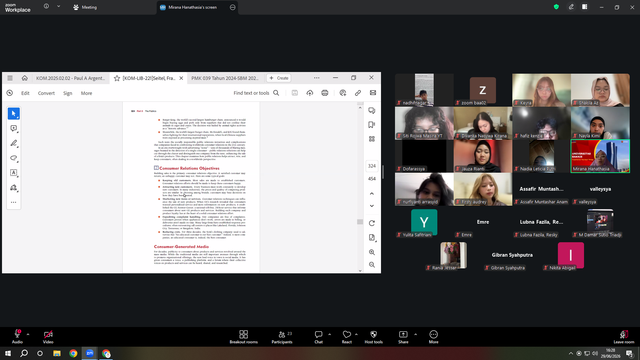Open the bookmarks panel in right rail
This screenshot has height=360, width=640.
372,124
